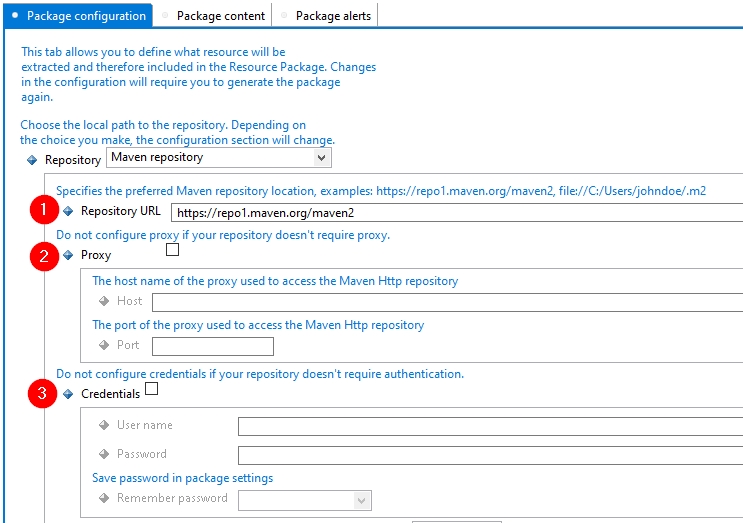
Task: Click the Repository URL text field
Action: pos(456,212)
